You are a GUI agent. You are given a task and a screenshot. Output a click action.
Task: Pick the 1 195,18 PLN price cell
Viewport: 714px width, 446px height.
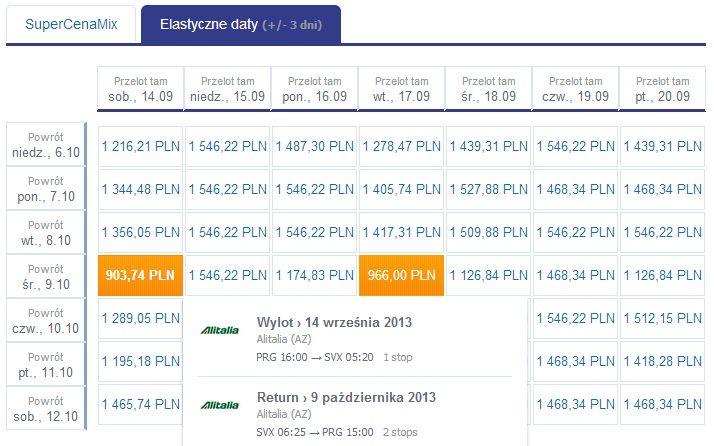coord(140,361)
